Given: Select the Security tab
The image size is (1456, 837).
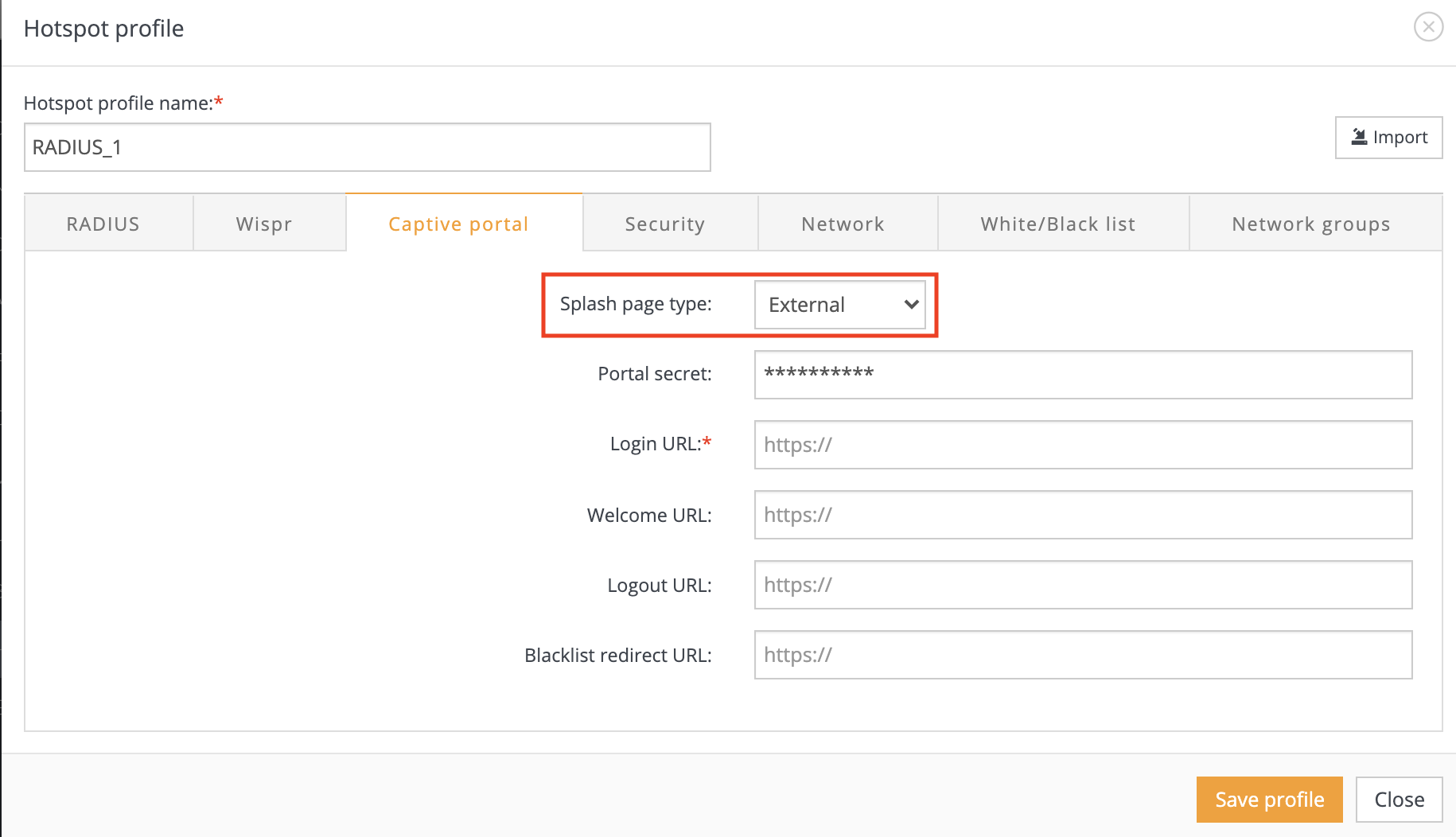Looking at the screenshot, I should tap(664, 224).
